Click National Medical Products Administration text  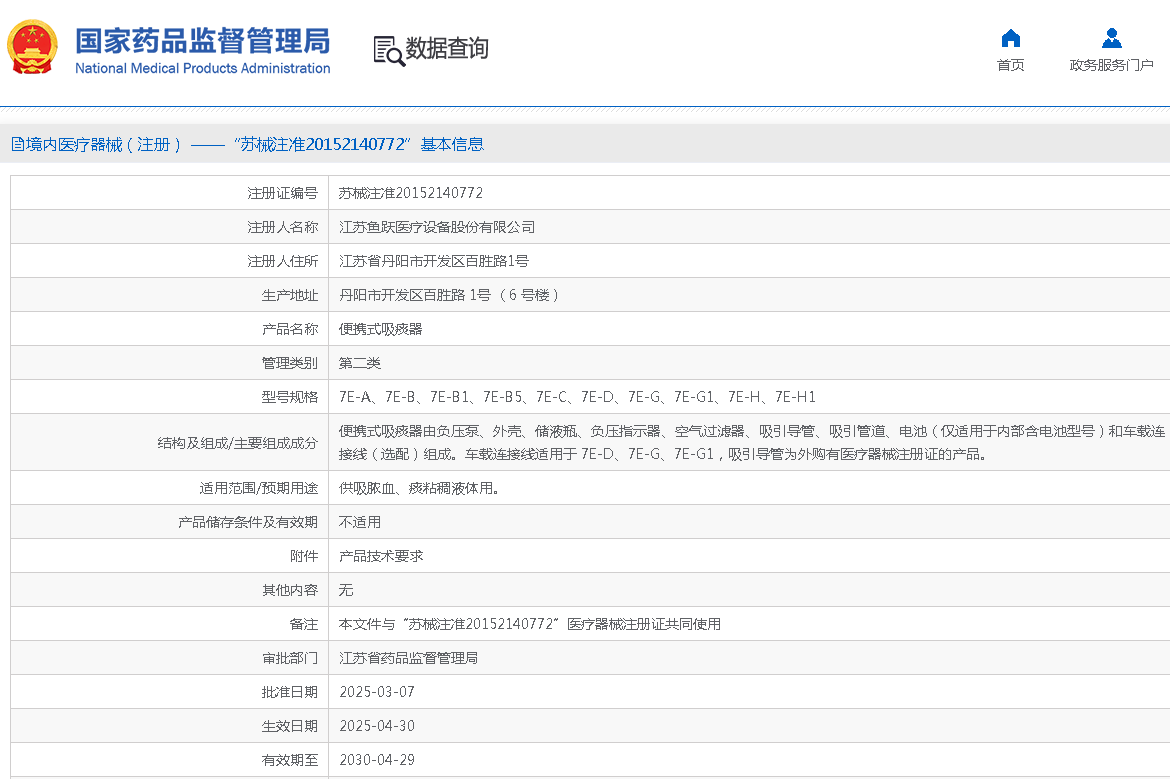click(202, 68)
